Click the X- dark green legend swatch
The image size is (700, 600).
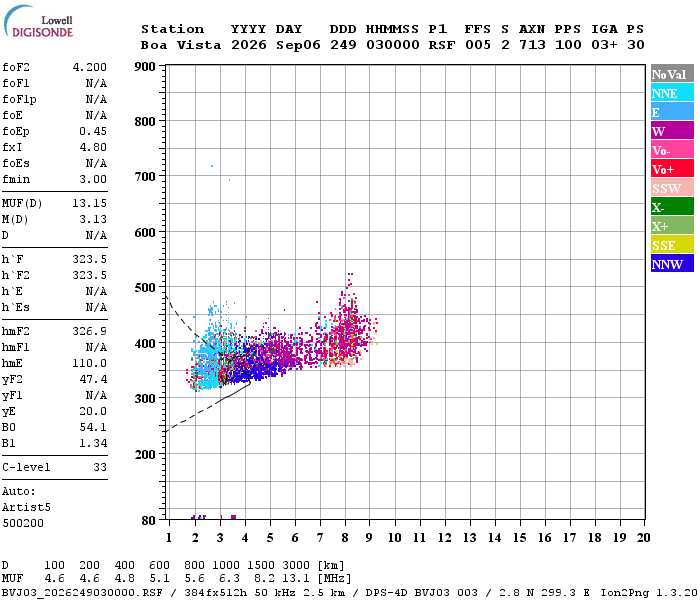click(x=672, y=207)
